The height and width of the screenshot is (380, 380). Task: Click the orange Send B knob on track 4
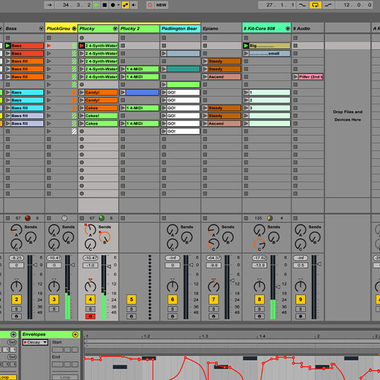point(105,237)
